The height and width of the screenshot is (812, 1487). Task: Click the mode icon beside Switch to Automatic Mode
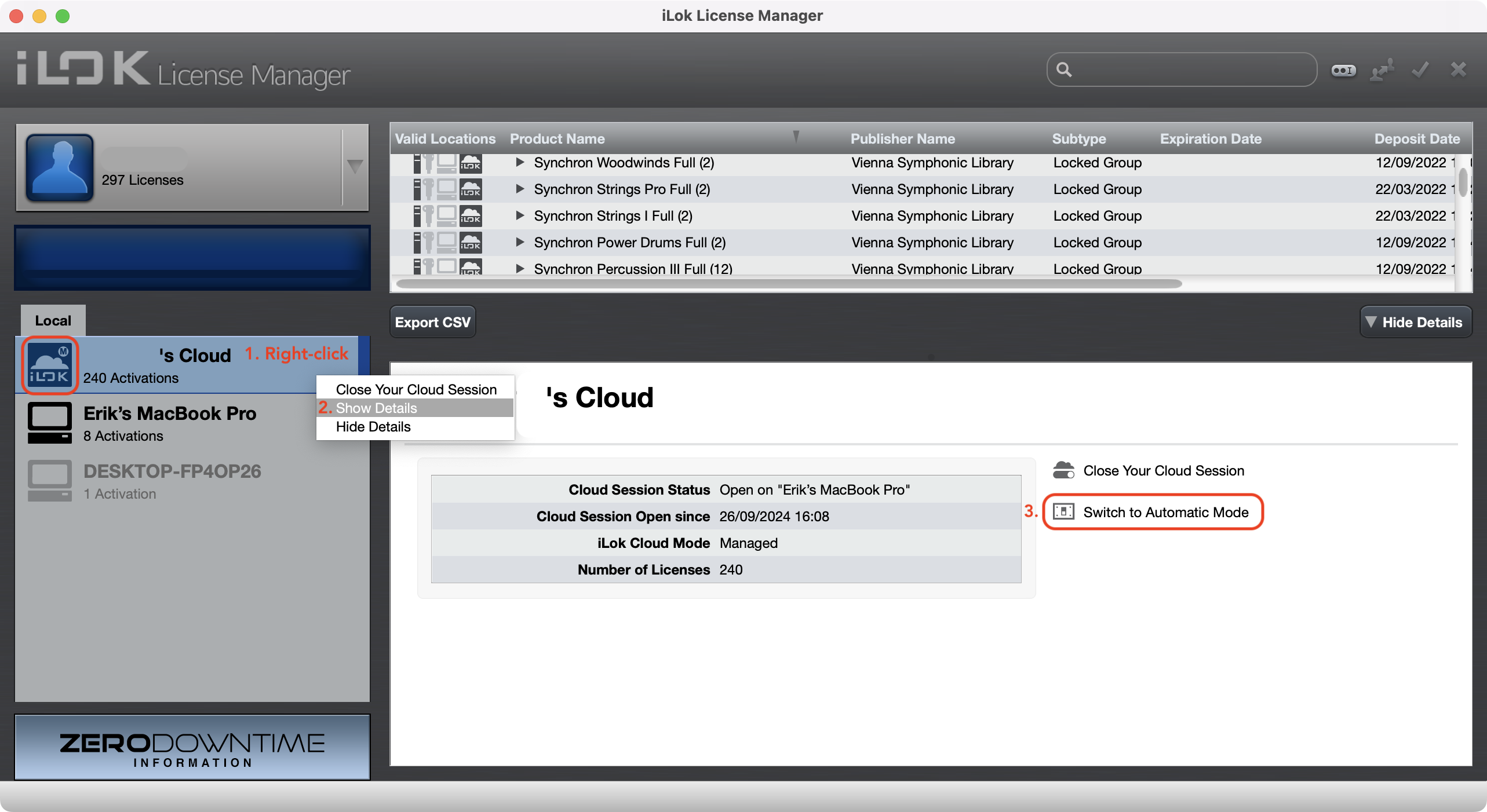tap(1063, 512)
